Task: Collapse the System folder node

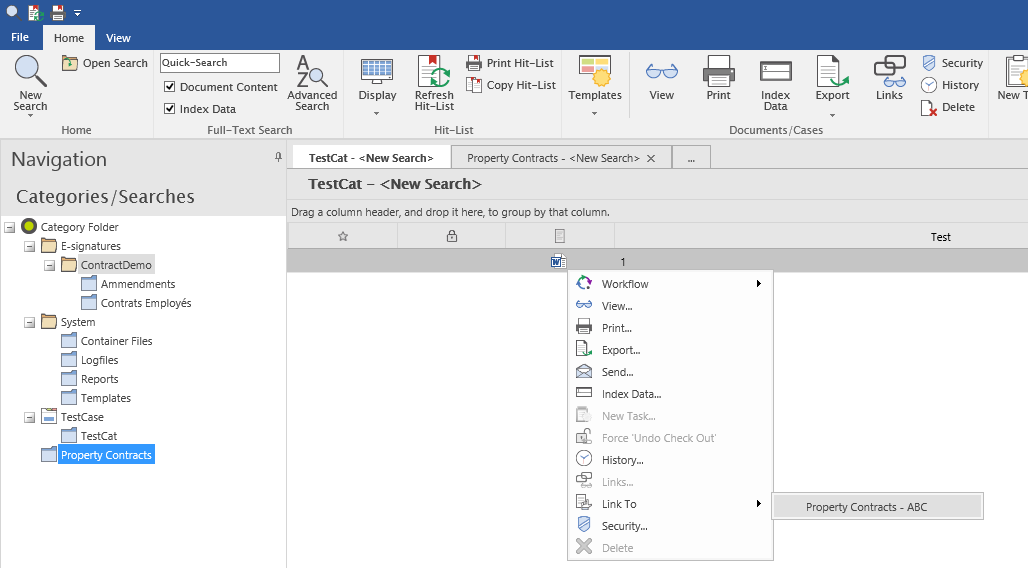Action: pyautogui.click(x=30, y=322)
